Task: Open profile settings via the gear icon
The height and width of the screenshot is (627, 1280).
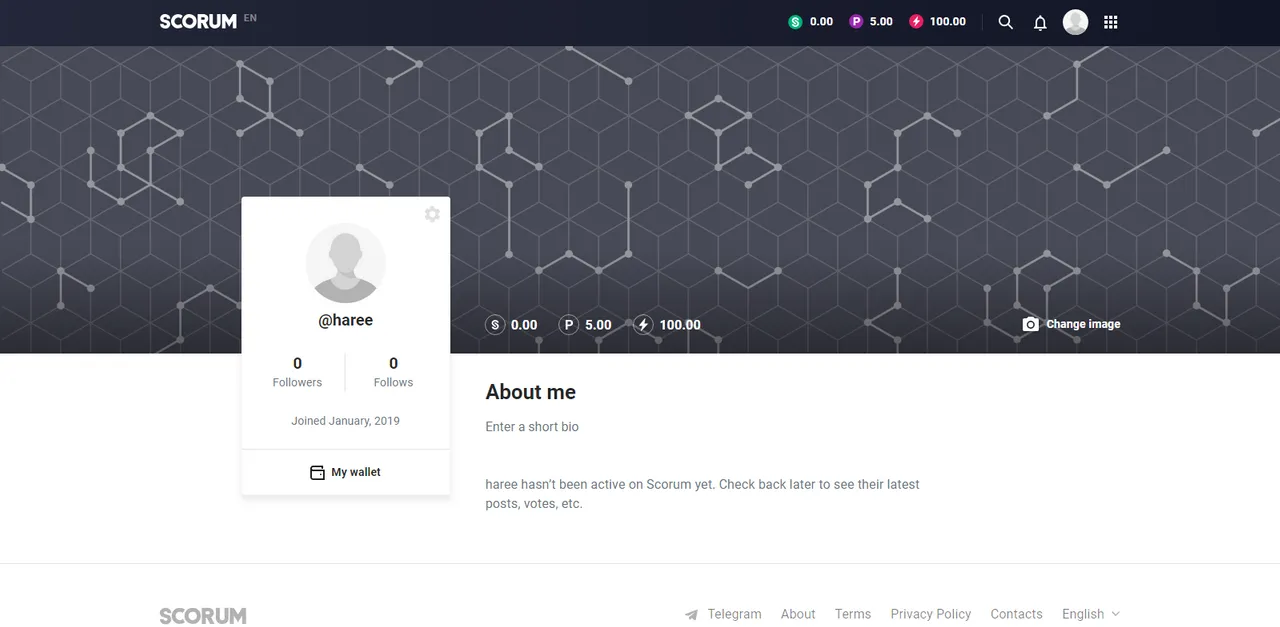Action: [432, 214]
